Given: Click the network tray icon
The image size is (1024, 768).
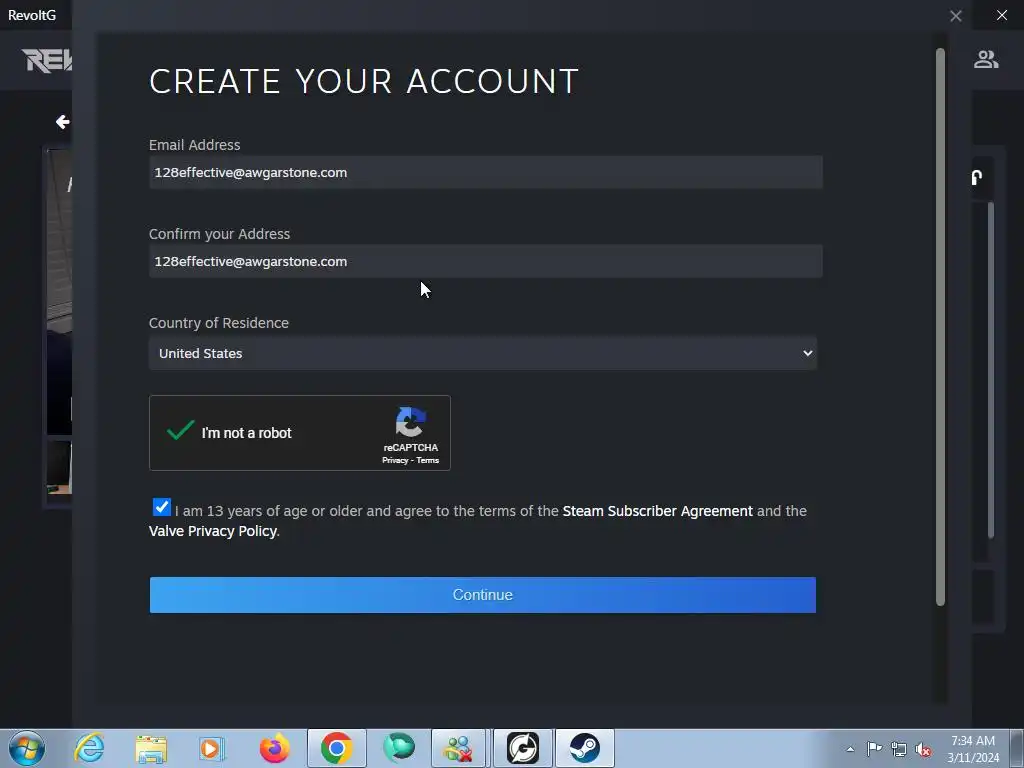Looking at the screenshot, I should pyautogui.click(x=899, y=749).
